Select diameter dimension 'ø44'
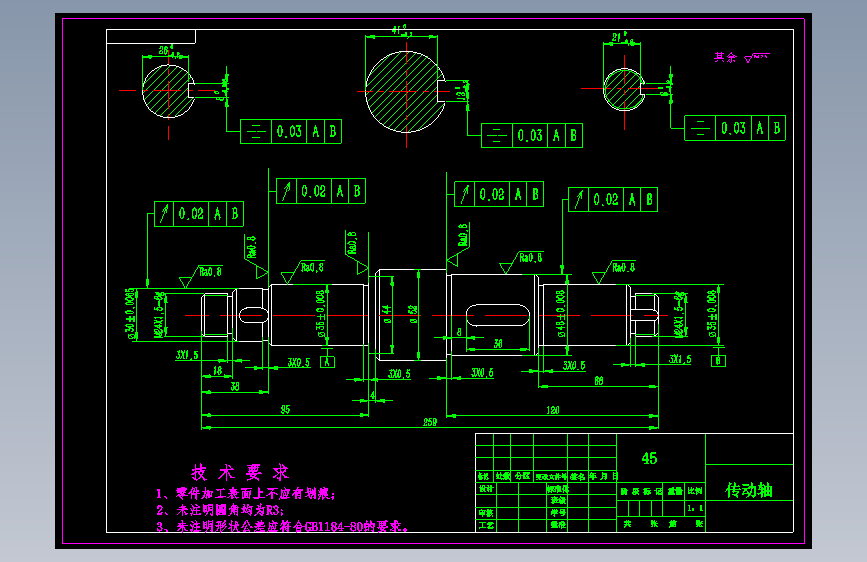This screenshot has width=867, height=562. [387, 314]
